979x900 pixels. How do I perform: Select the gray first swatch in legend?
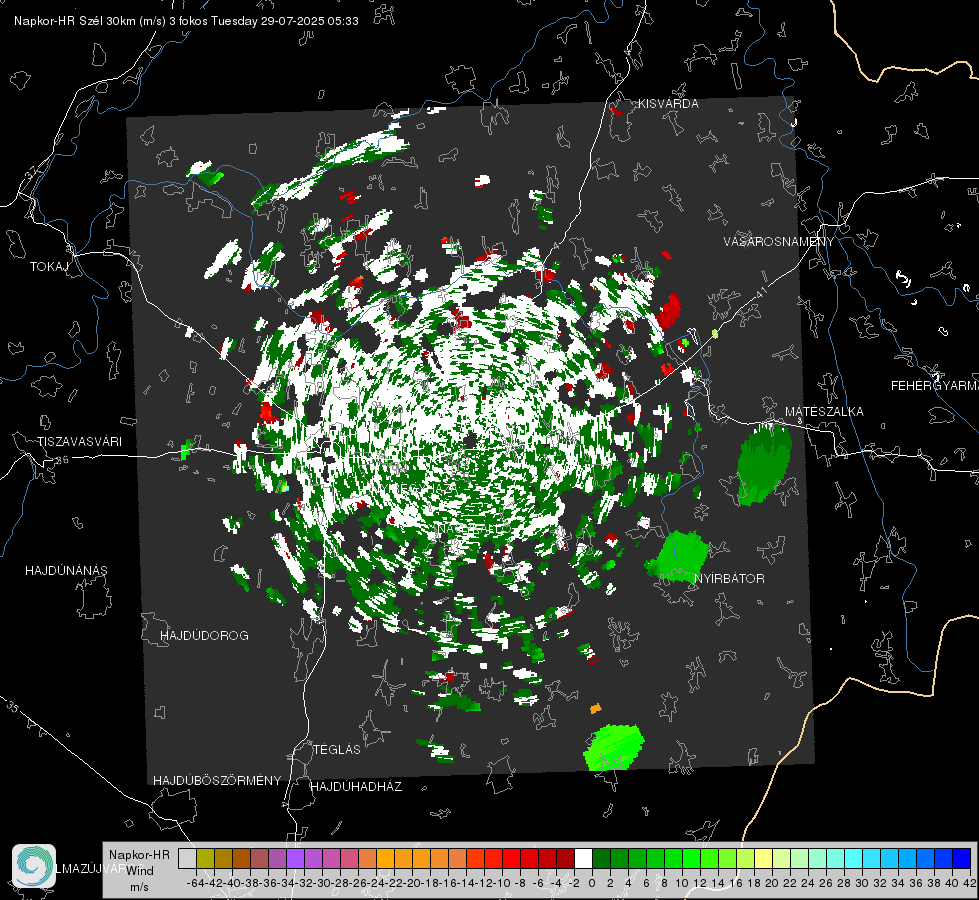(187, 859)
